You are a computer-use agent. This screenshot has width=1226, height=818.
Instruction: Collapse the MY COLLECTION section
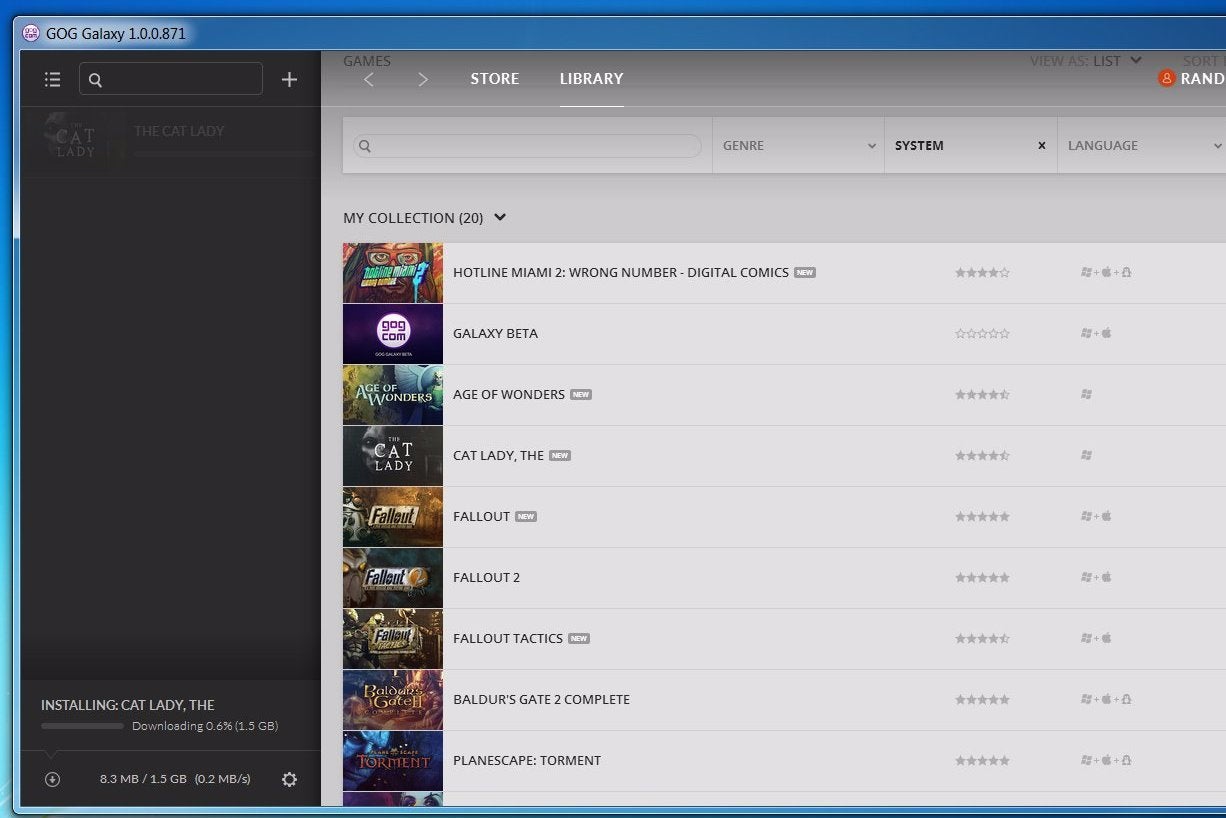(x=499, y=217)
